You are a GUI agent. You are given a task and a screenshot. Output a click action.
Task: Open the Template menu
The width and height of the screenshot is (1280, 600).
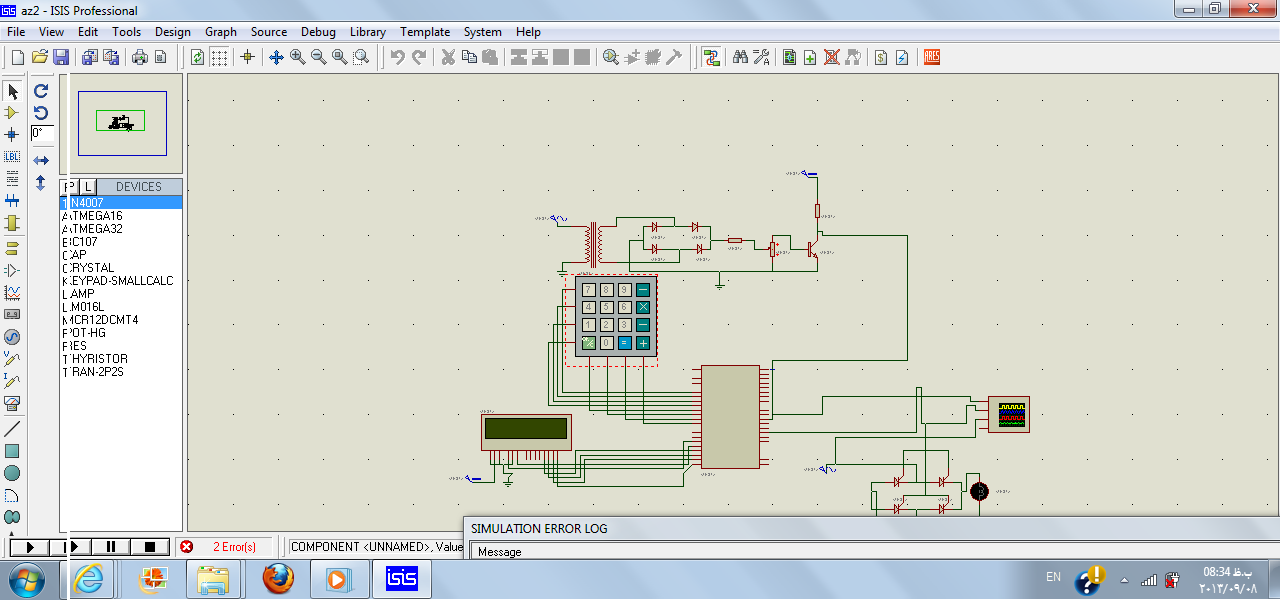pyautogui.click(x=425, y=32)
